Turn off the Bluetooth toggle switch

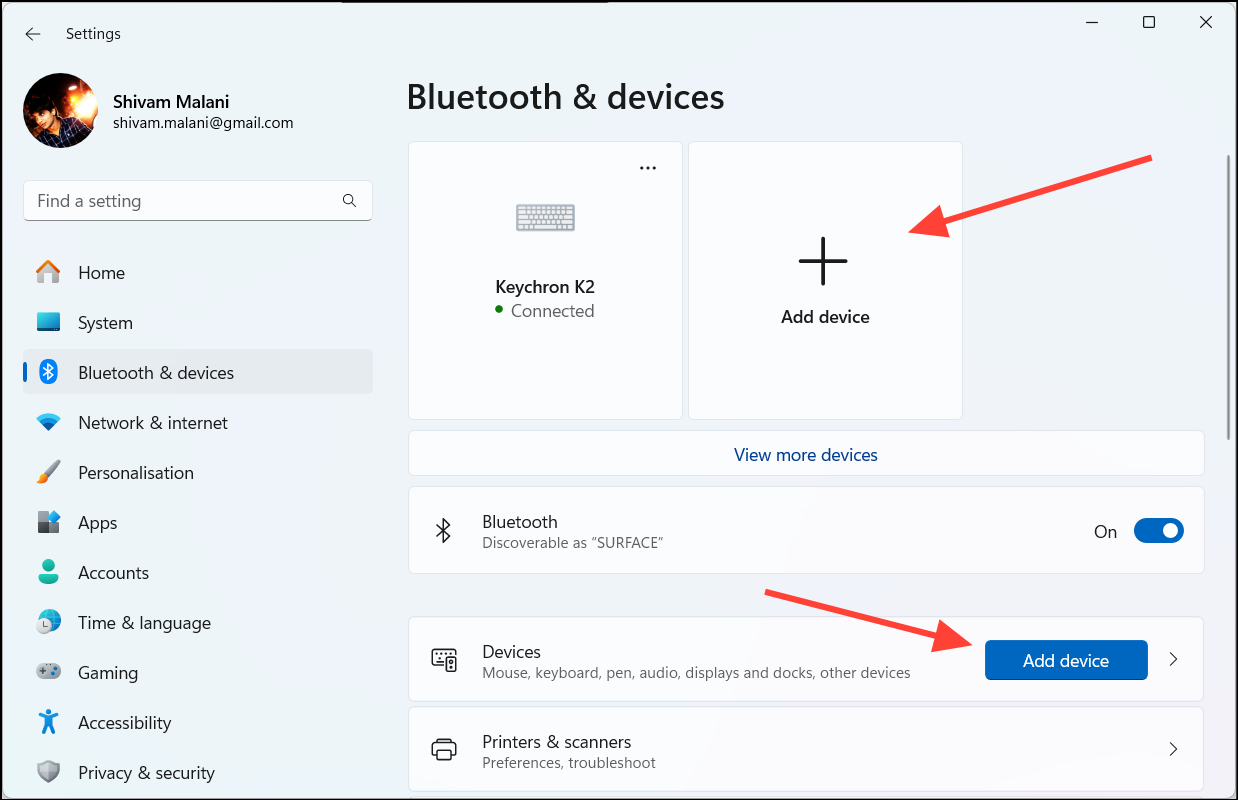pos(1158,531)
